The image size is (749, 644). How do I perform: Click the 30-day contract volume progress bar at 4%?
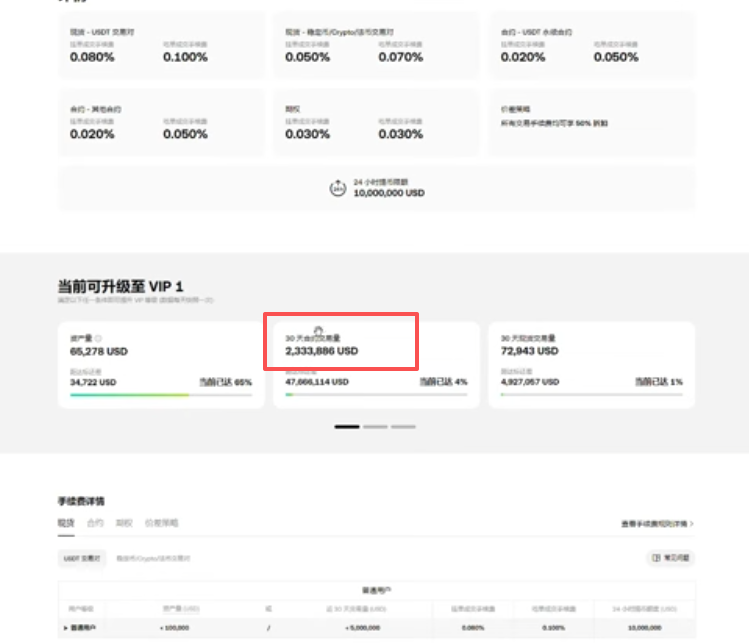click(x=376, y=395)
